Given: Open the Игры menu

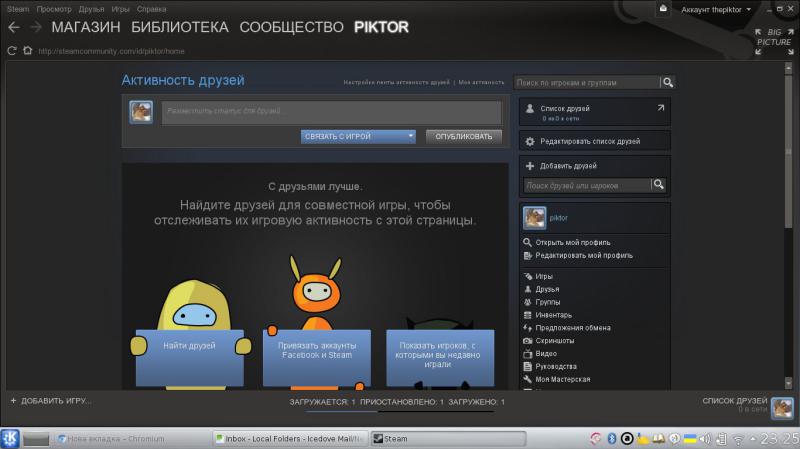Looking at the screenshot, I should click(x=120, y=9).
